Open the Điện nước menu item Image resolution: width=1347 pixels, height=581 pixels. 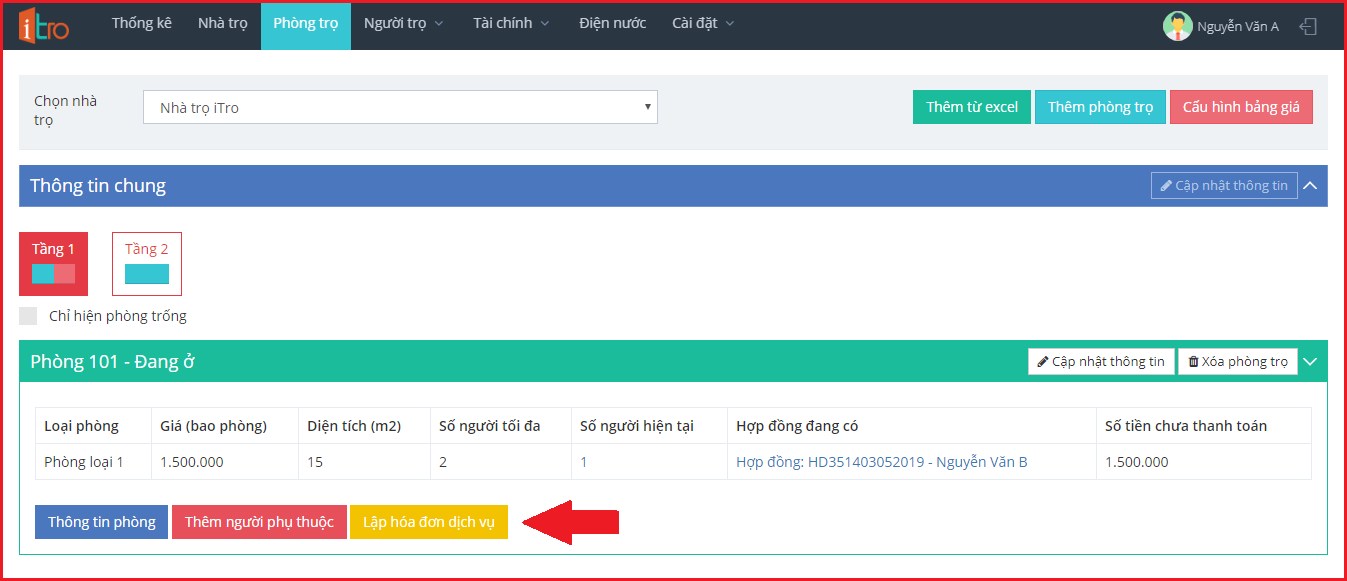(x=612, y=24)
